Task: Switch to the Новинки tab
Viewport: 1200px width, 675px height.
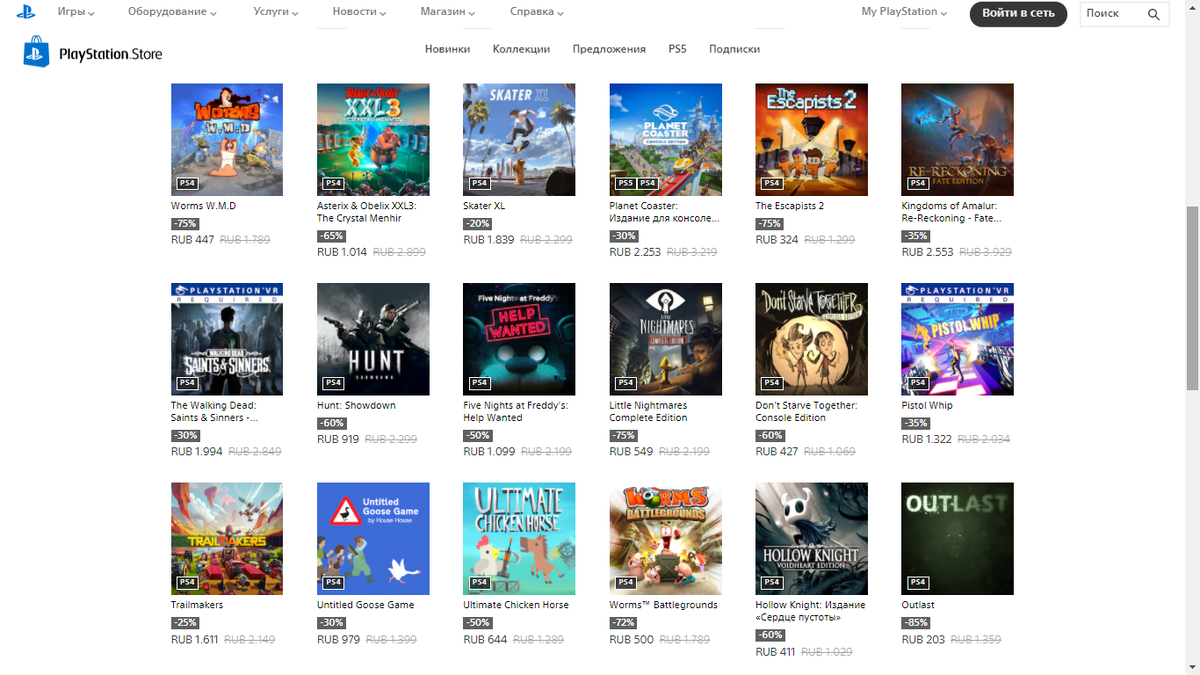Action: click(448, 47)
